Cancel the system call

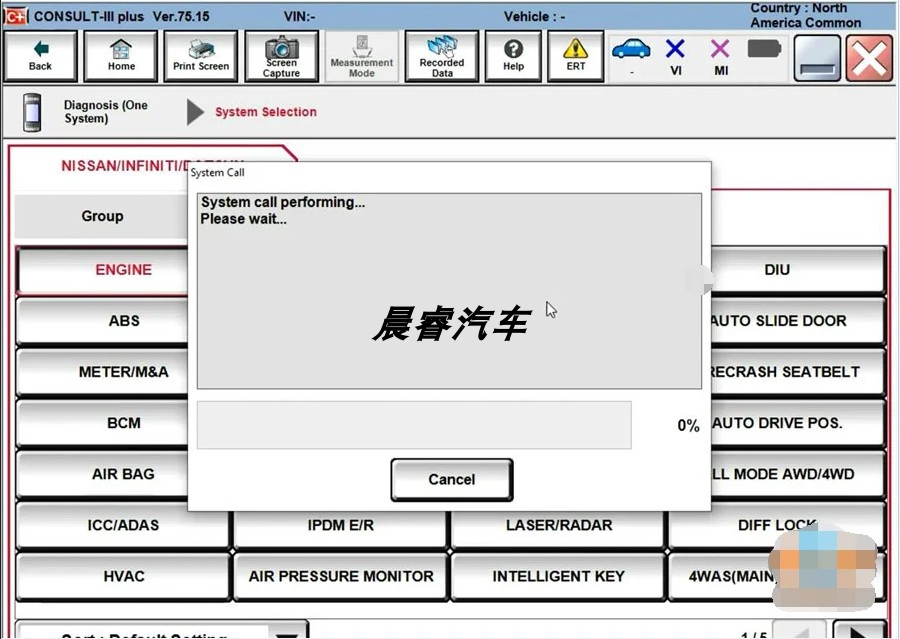tap(452, 479)
